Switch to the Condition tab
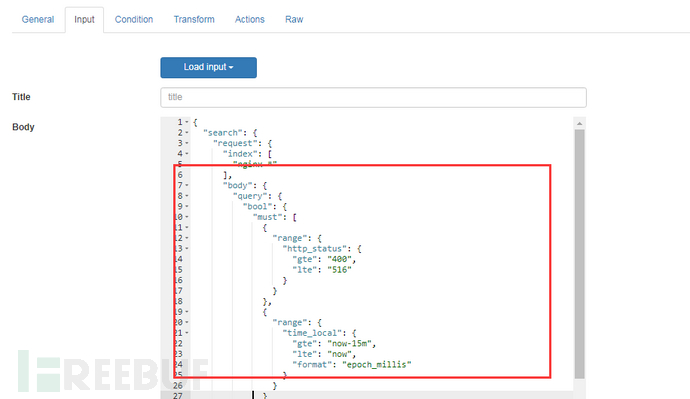690x399 pixels. click(134, 19)
